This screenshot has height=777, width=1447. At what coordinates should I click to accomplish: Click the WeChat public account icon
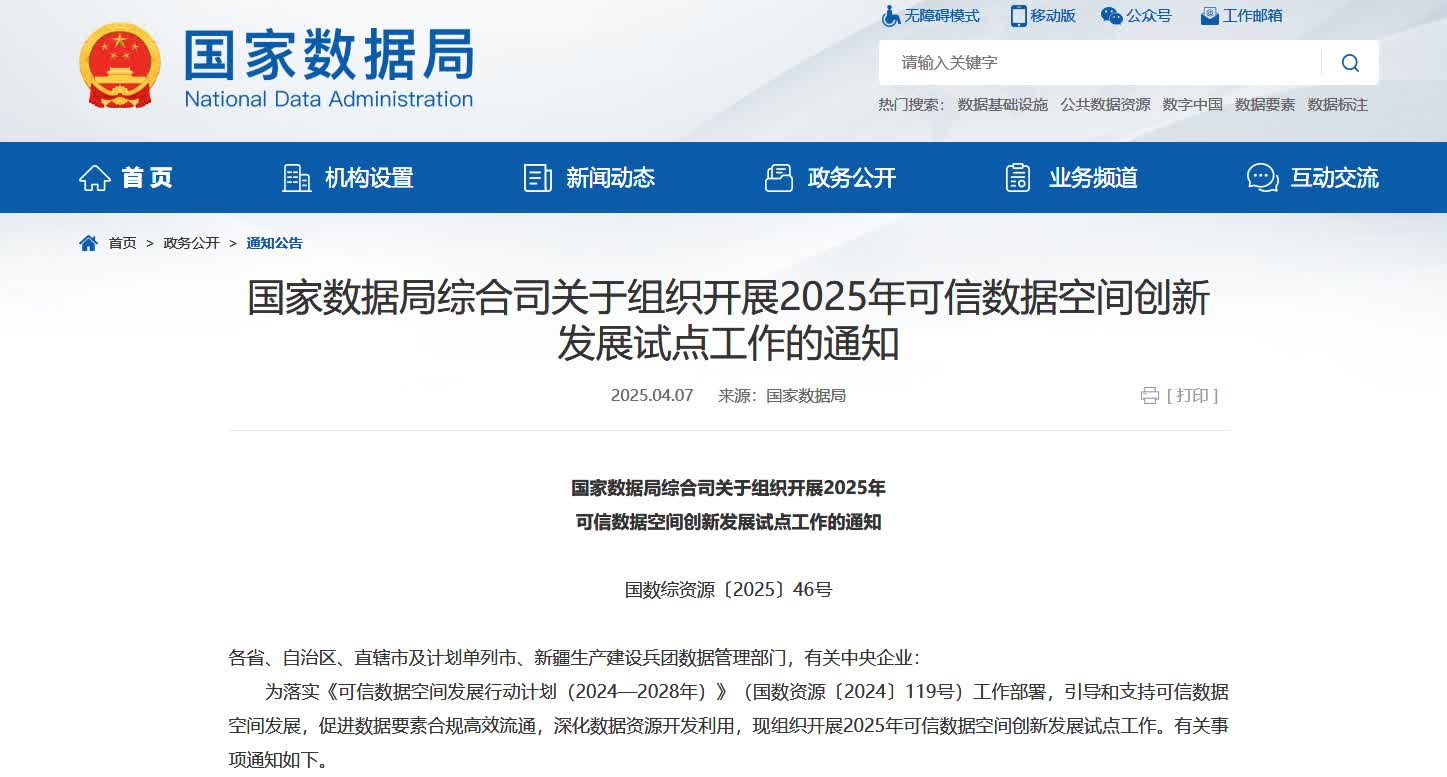(x=1111, y=16)
